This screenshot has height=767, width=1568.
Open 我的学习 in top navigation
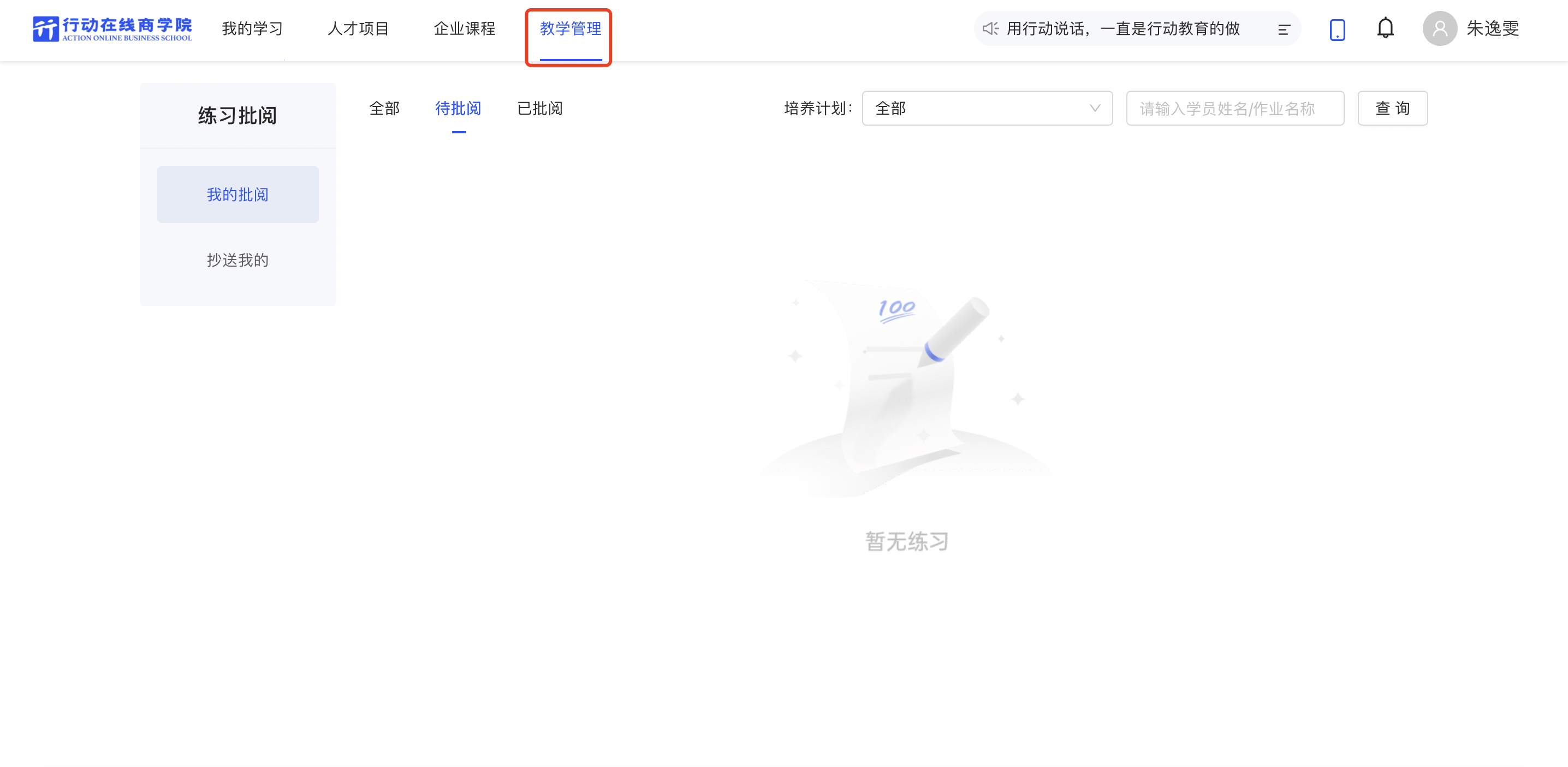click(252, 28)
